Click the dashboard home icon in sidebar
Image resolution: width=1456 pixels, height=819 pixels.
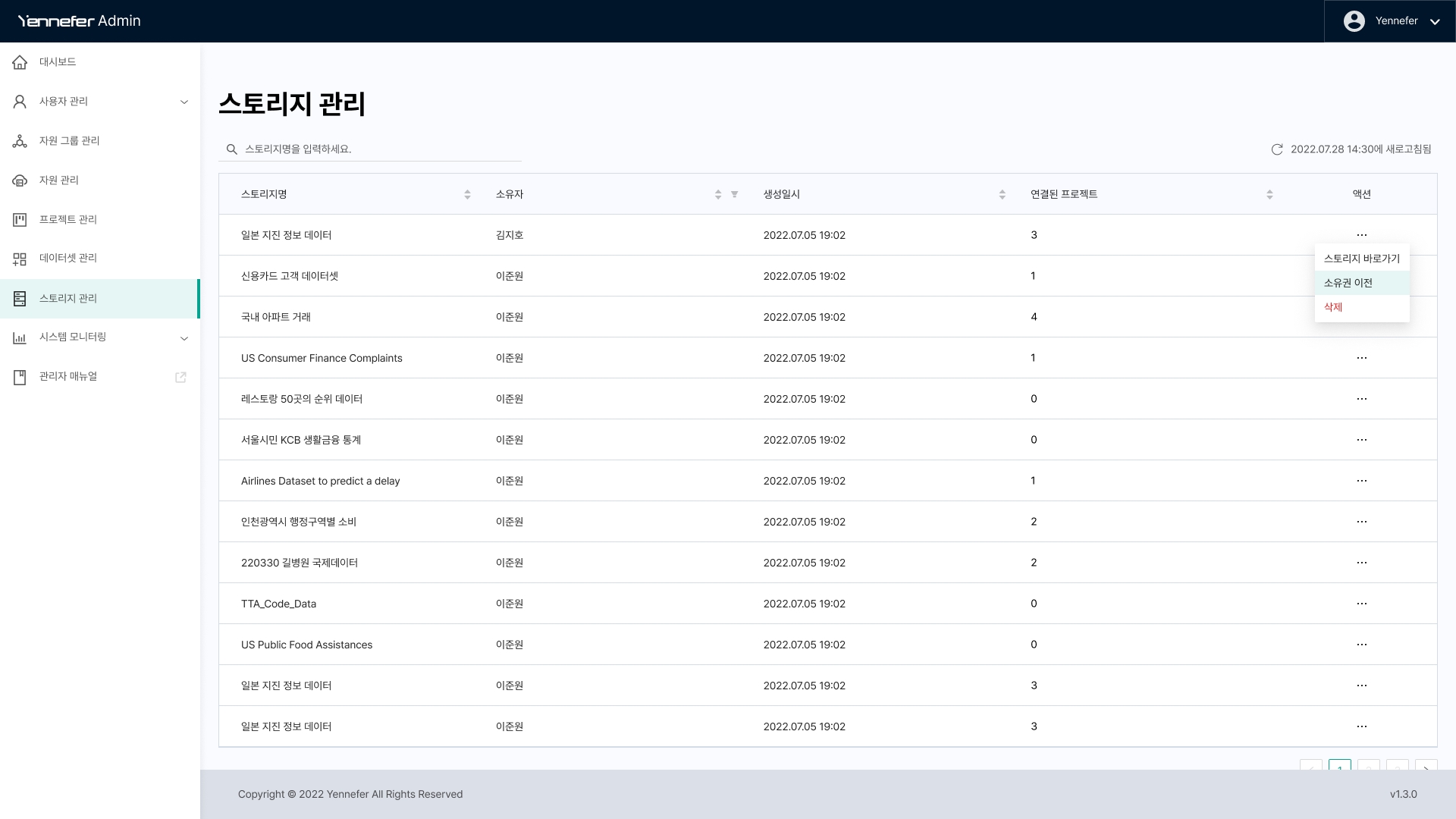[20, 62]
